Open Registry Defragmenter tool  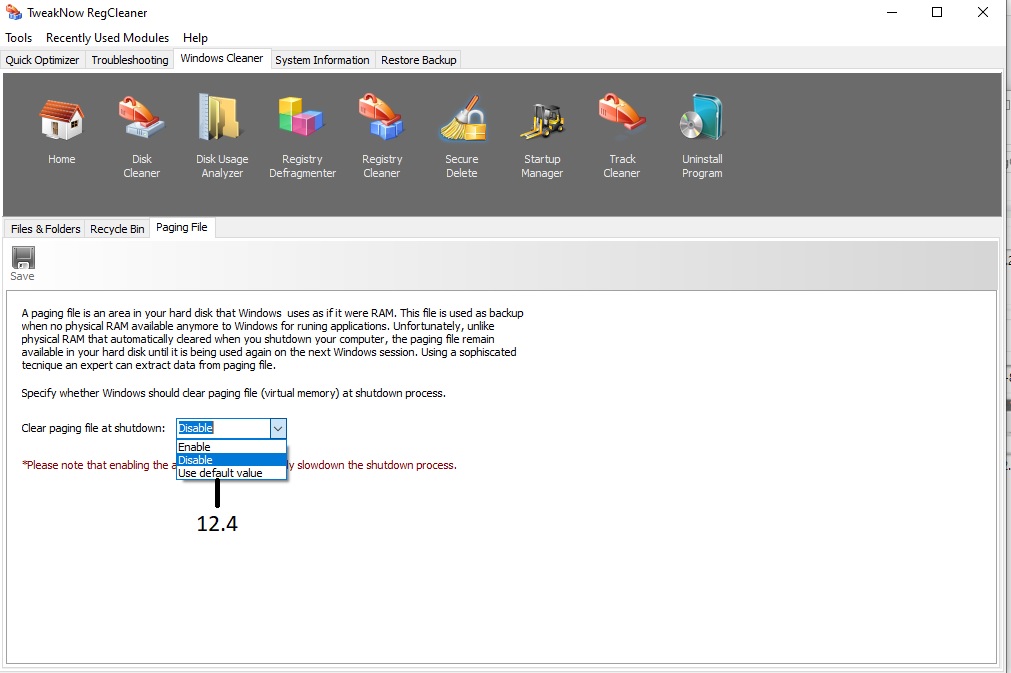pyautogui.click(x=301, y=118)
